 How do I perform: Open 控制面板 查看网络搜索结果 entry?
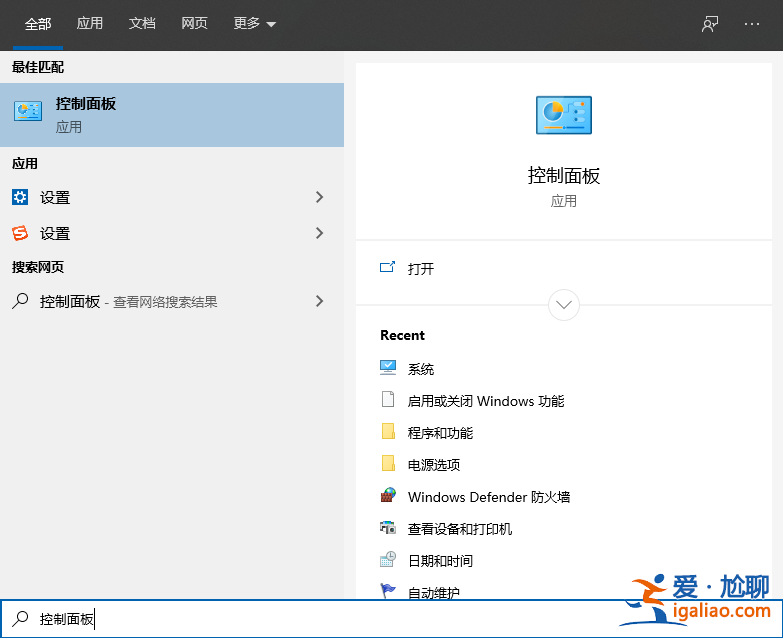(172, 301)
